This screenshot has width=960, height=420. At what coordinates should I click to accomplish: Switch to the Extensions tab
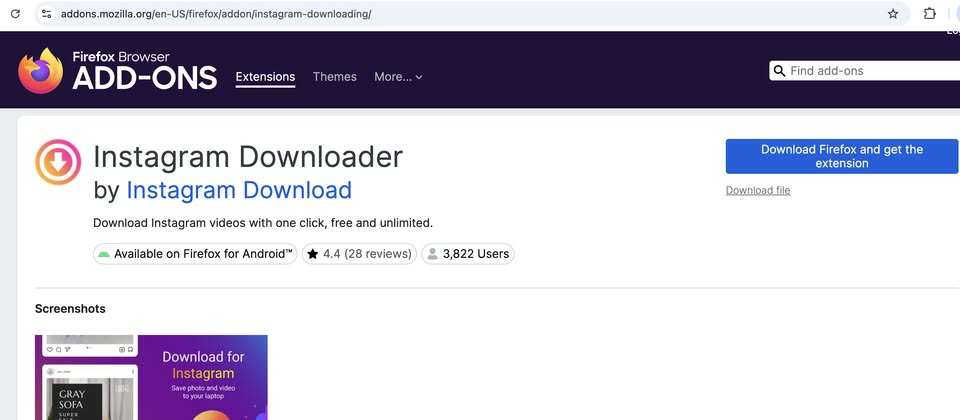pyautogui.click(x=265, y=77)
